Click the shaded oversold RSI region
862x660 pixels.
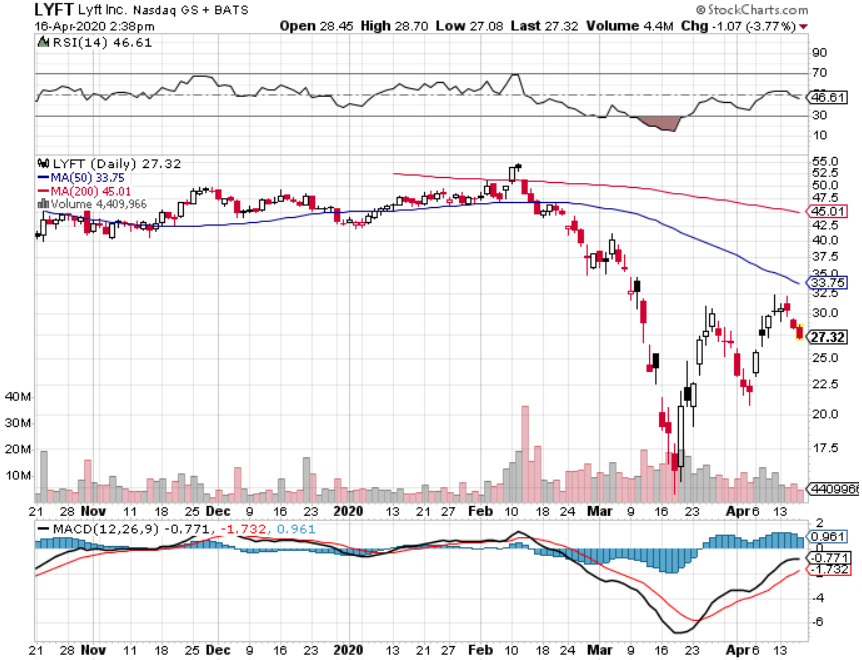[x=660, y=123]
